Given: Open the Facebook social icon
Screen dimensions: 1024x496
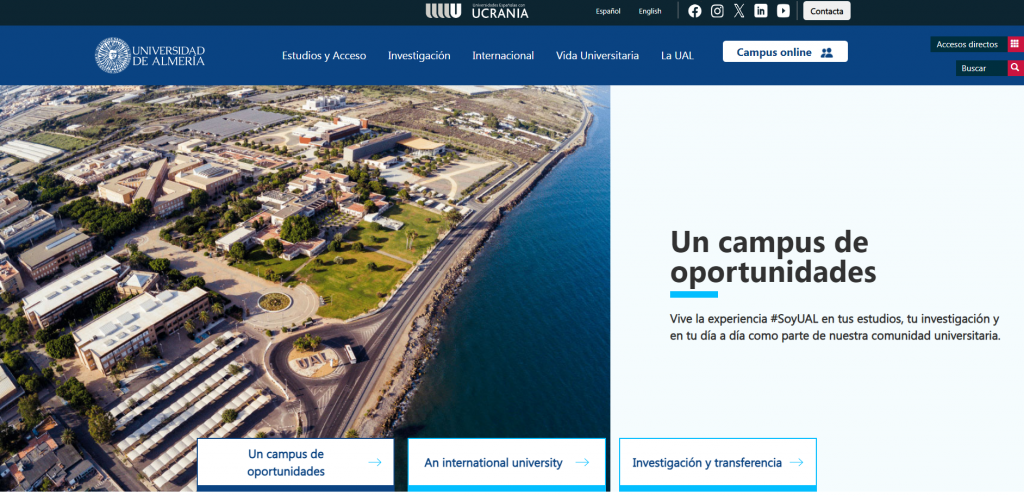Looking at the screenshot, I should click(695, 11).
